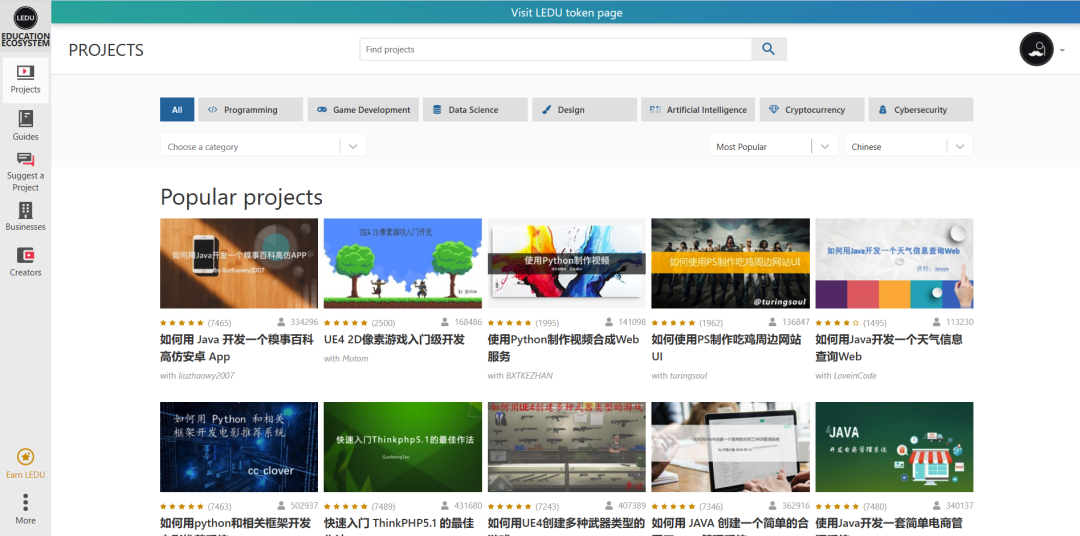
Task: Open title 使用Python制作视频合成Web服务
Action: (x=563, y=348)
